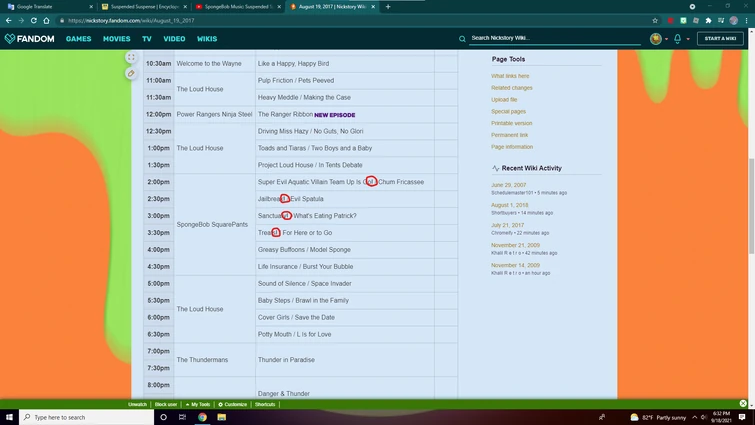This screenshot has width=755, height=425.
Task: Close the bottom toolbar with X icon
Action: [x=743, y=403]
